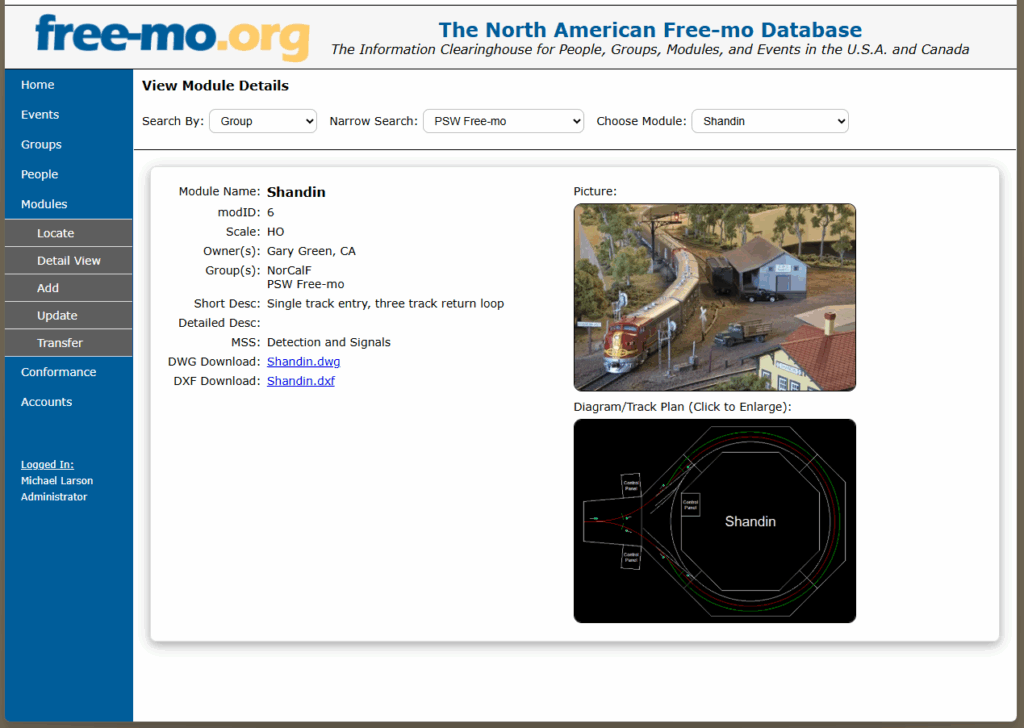Go to the Groups page

click(41, 144)
